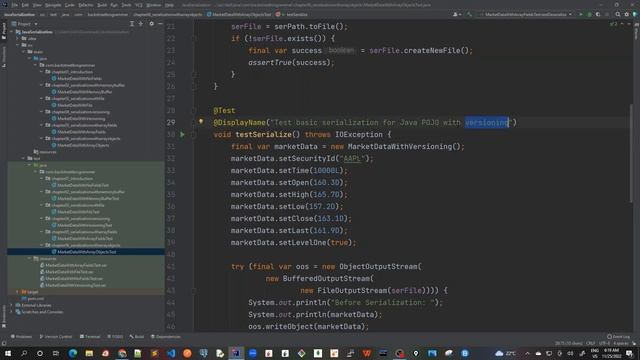The image size is (640, 360).
Task: Click the yellow intention lightbulb on line 29
Action: click(201, 121)
